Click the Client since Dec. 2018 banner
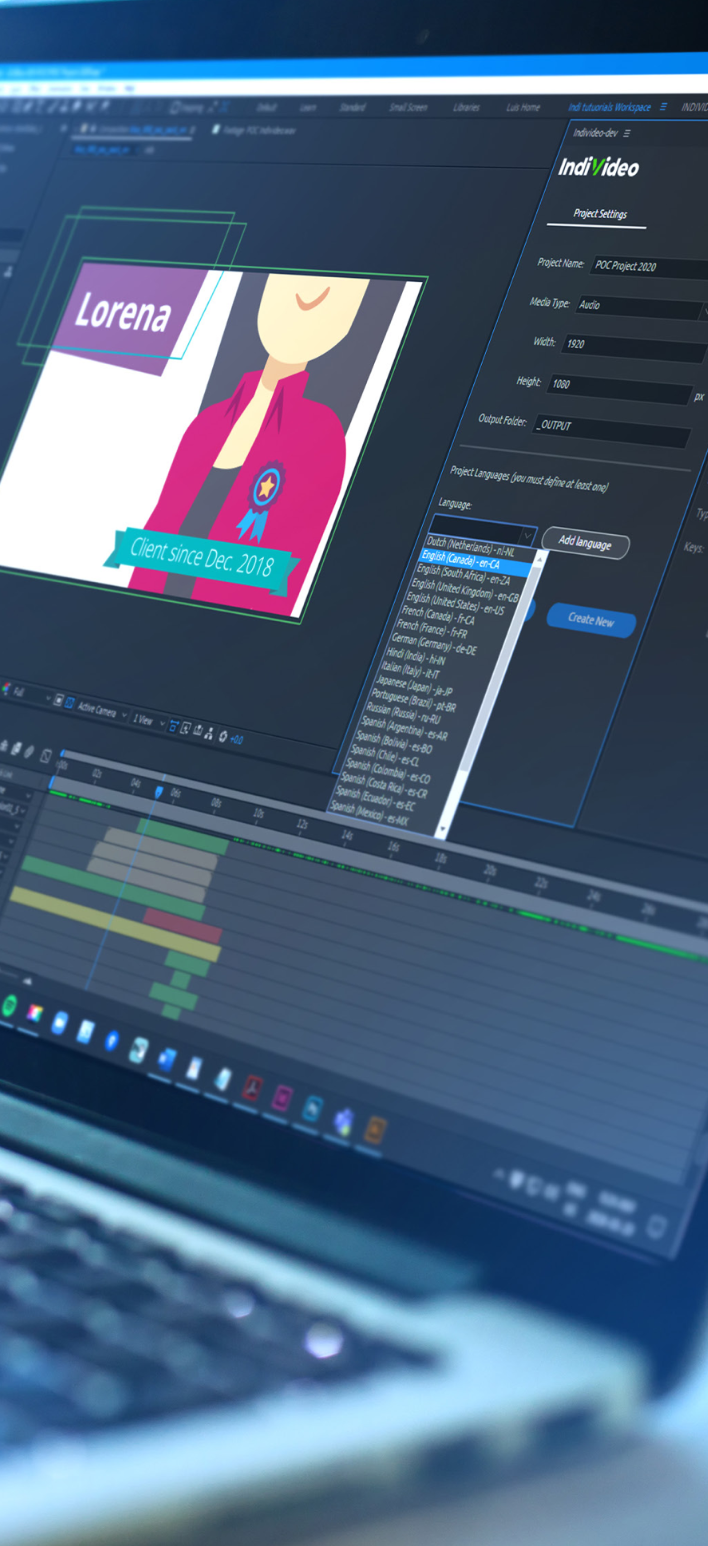The height and width of the screenshot is (1546, 708). tap(201, 558)
